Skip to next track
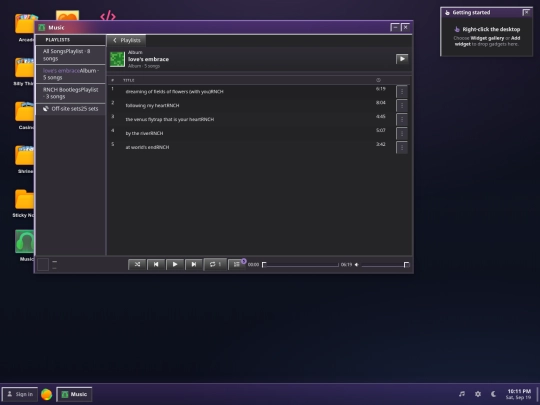Viewport: 540px width, 405px height. pyautogui.click(x=194, y=264)
